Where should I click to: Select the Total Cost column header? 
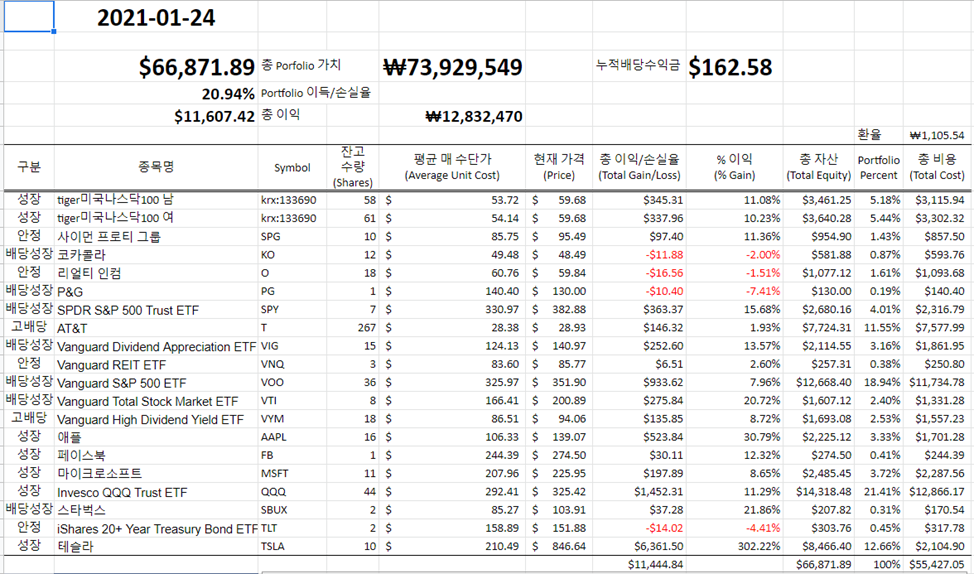937,166
